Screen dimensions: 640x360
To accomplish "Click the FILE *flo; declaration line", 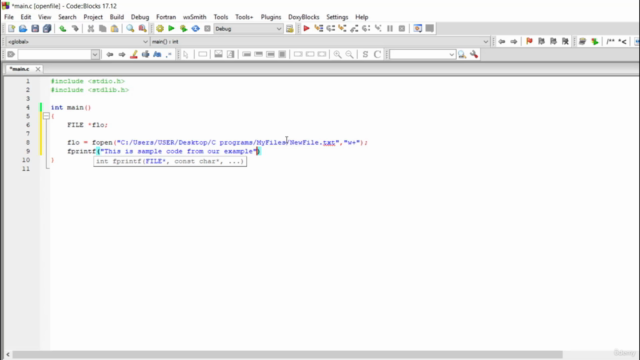I will pos(87,125).
